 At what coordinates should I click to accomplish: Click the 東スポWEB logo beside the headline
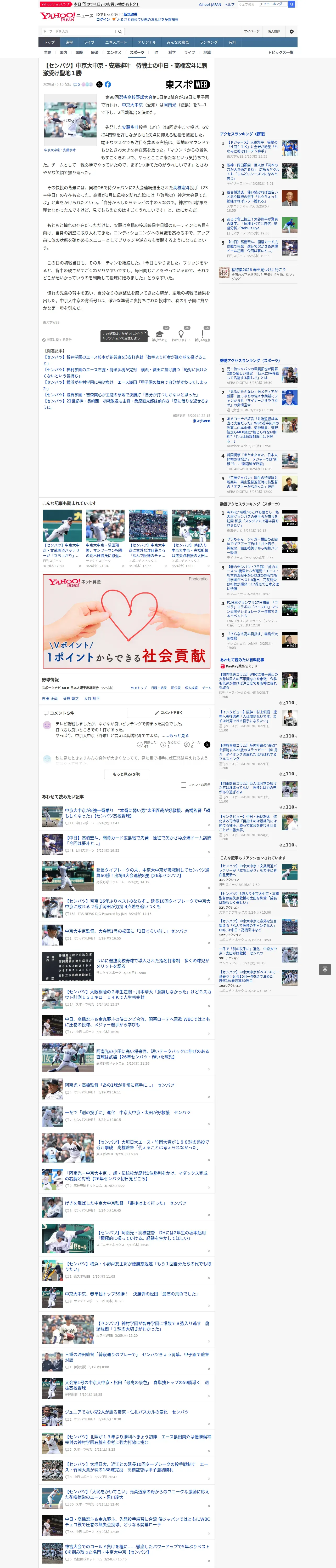pos(188,85)
